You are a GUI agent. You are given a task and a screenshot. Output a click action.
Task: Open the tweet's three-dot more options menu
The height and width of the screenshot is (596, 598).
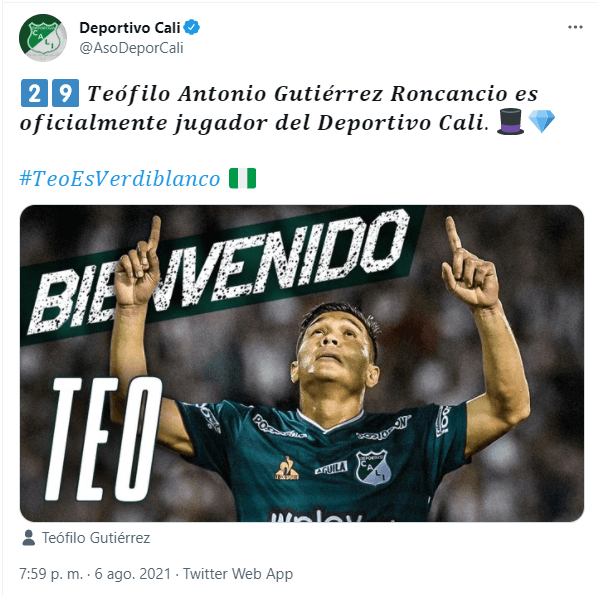point(575,27)
